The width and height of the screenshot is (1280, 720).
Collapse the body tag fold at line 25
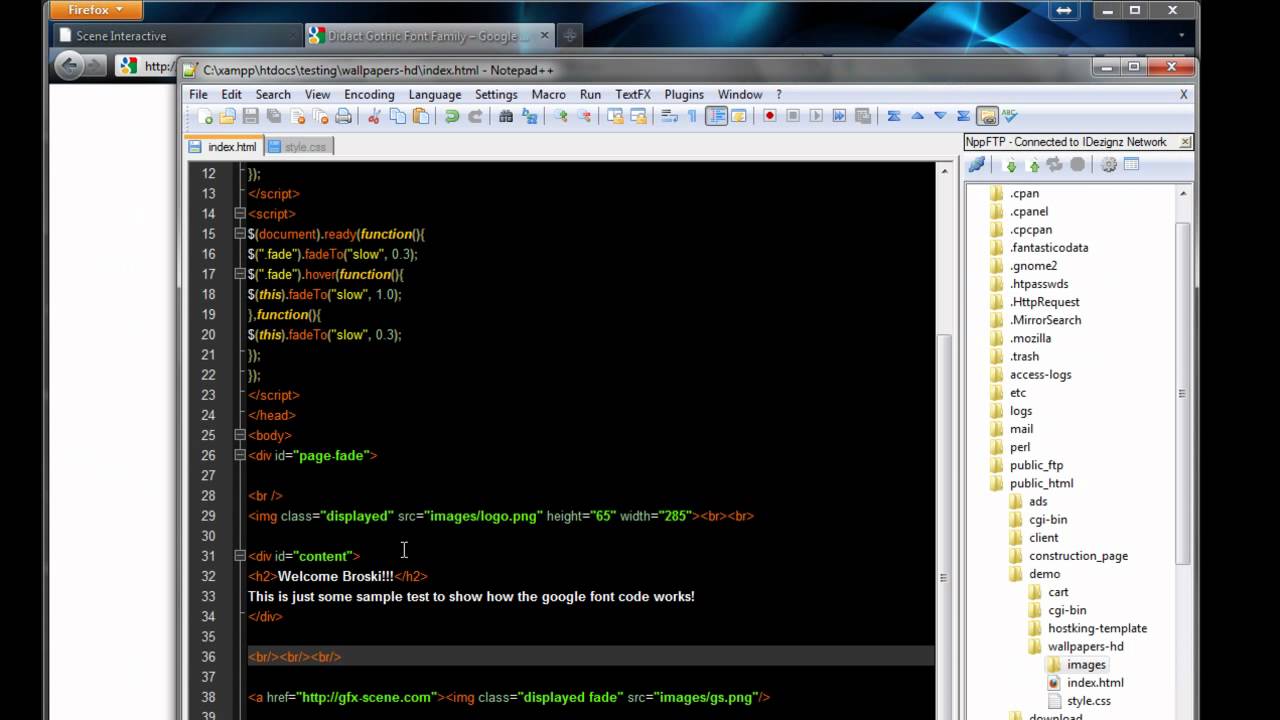coord(240,435)
